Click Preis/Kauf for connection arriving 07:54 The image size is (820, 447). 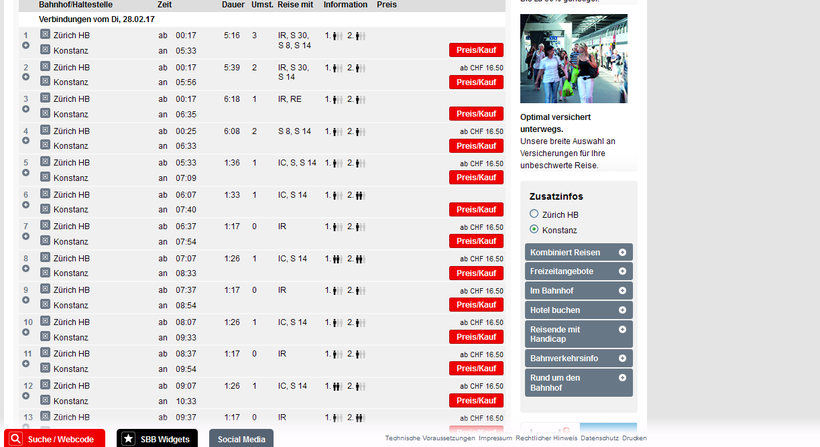pyautogui.click(x=476, y=242)
